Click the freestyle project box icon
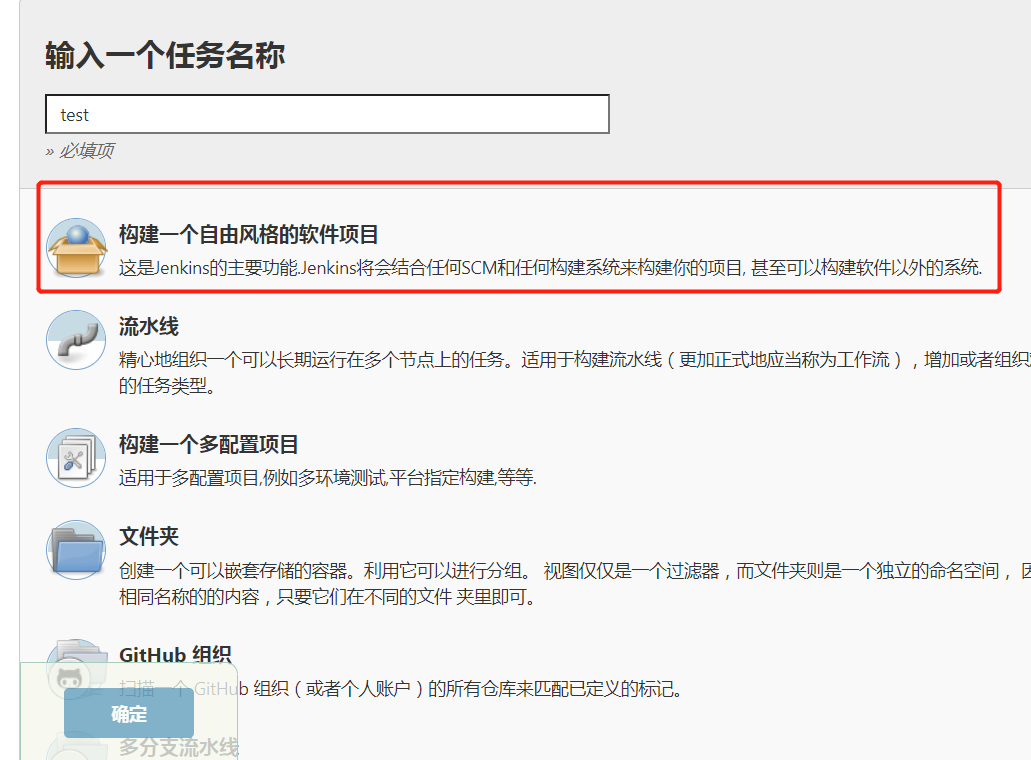Viewport: 1031px width, 760px height. tap(76, 248)
